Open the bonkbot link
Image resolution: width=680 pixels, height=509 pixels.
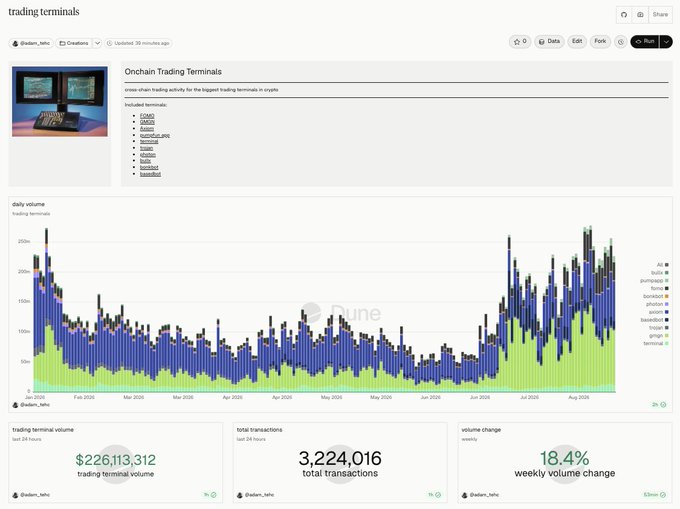pyautogui.click(x=149, y=167)
